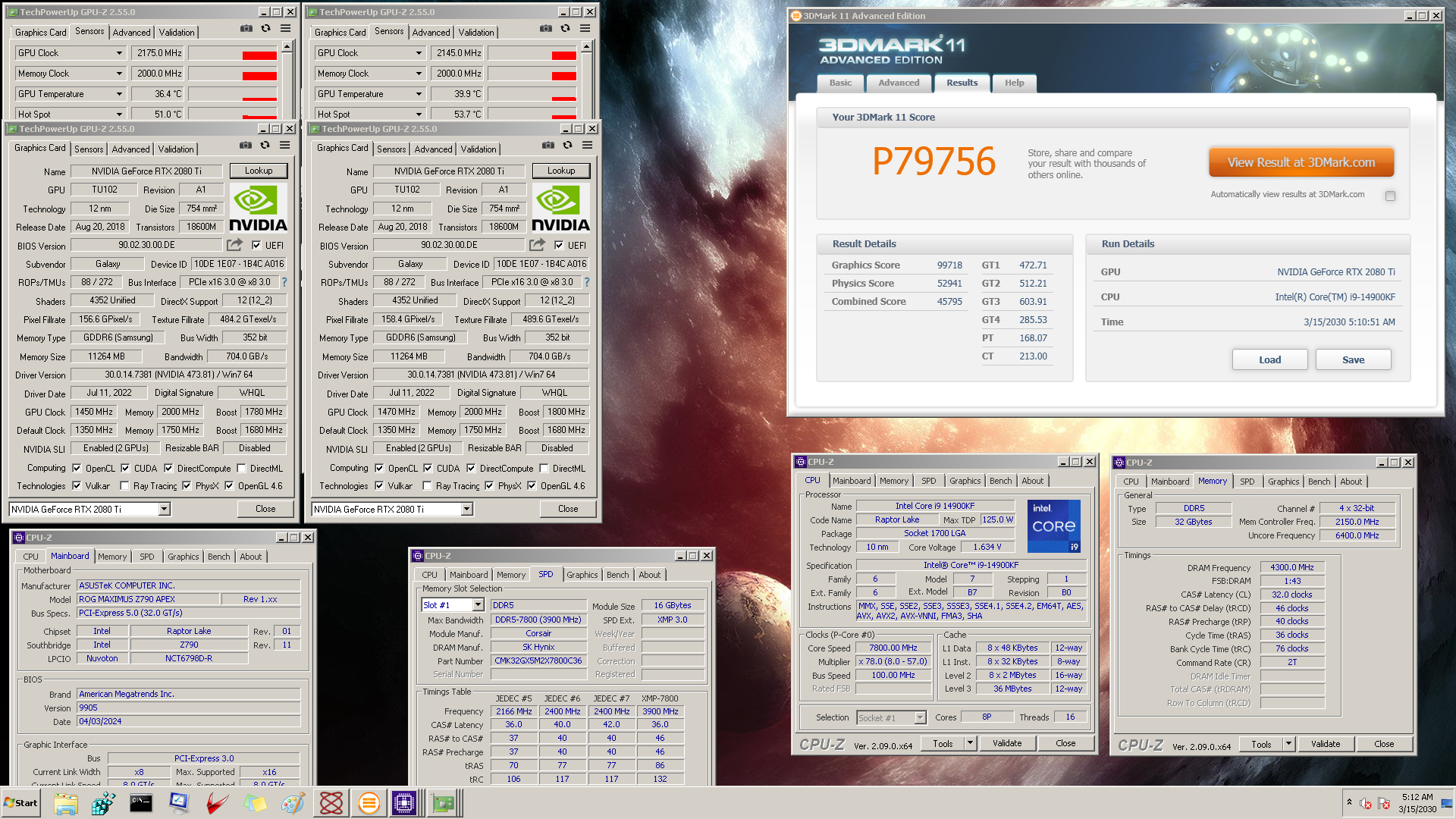This screenshot has width=1456, height=819.
Task: Open GPU Clock sensor dropdown reading 2145.0 MHz
Action: point(419,53)
